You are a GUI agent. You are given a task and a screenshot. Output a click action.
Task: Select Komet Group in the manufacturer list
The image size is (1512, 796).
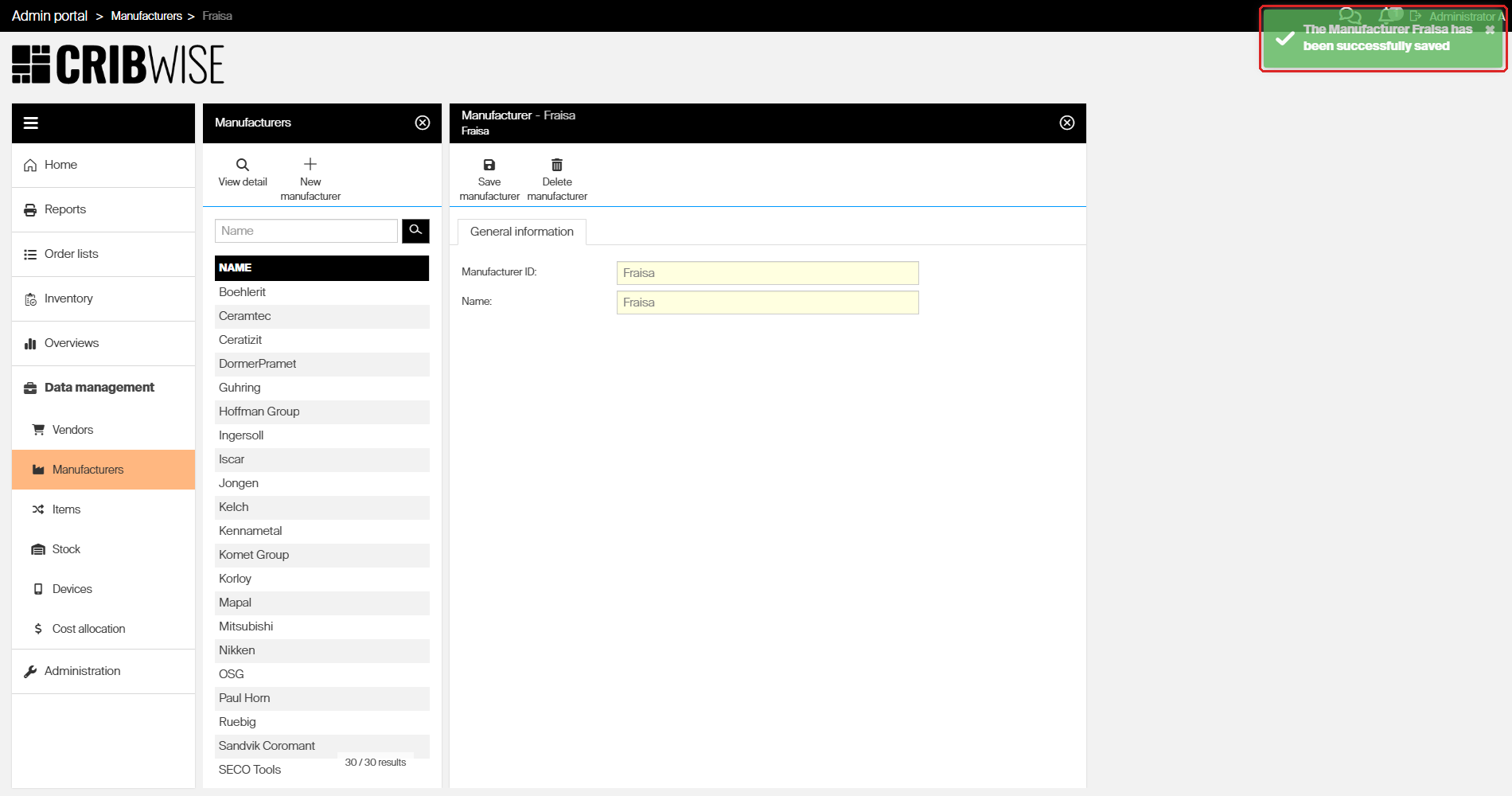(321, 556)
